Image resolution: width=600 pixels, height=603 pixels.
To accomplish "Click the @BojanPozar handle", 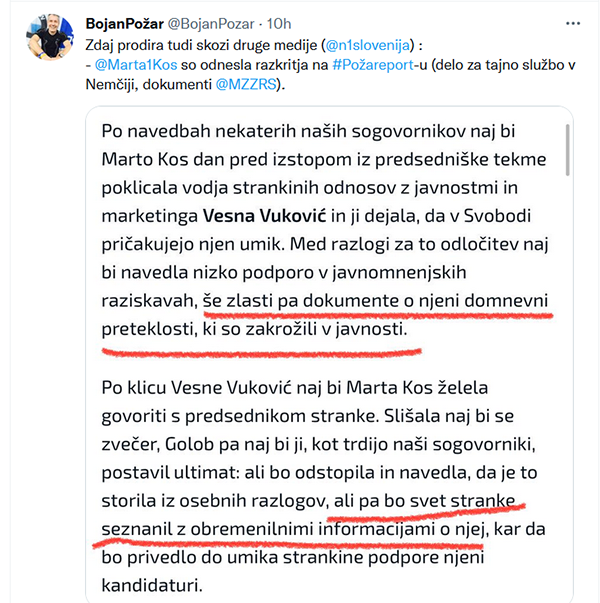I will [x=223, y=20].
